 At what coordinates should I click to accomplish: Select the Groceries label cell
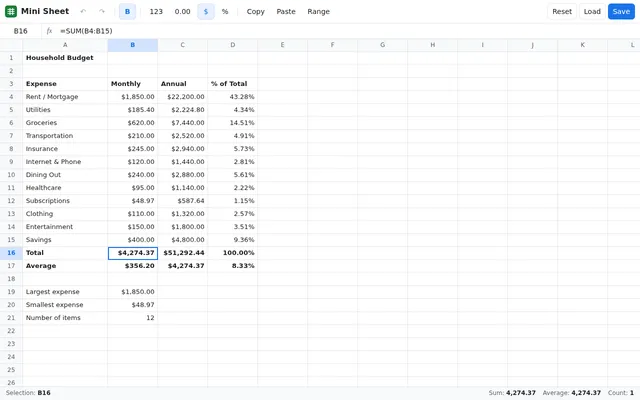pyautogui.click(x=65, y=123)
